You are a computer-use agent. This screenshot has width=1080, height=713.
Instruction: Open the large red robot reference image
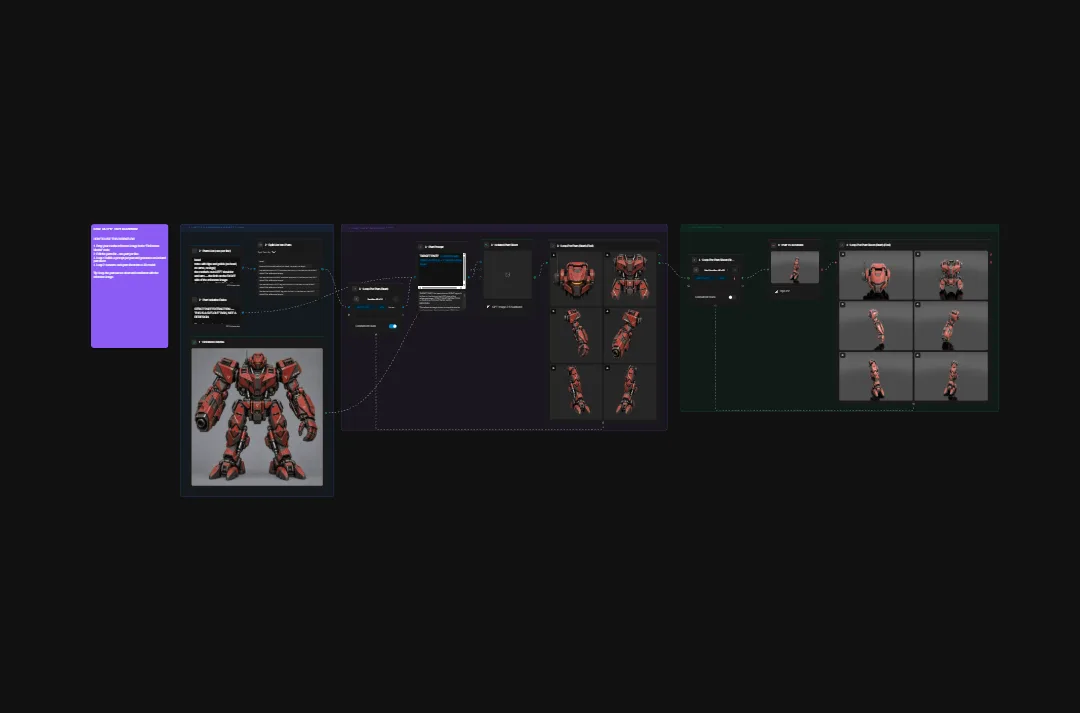tap(257, 417)
